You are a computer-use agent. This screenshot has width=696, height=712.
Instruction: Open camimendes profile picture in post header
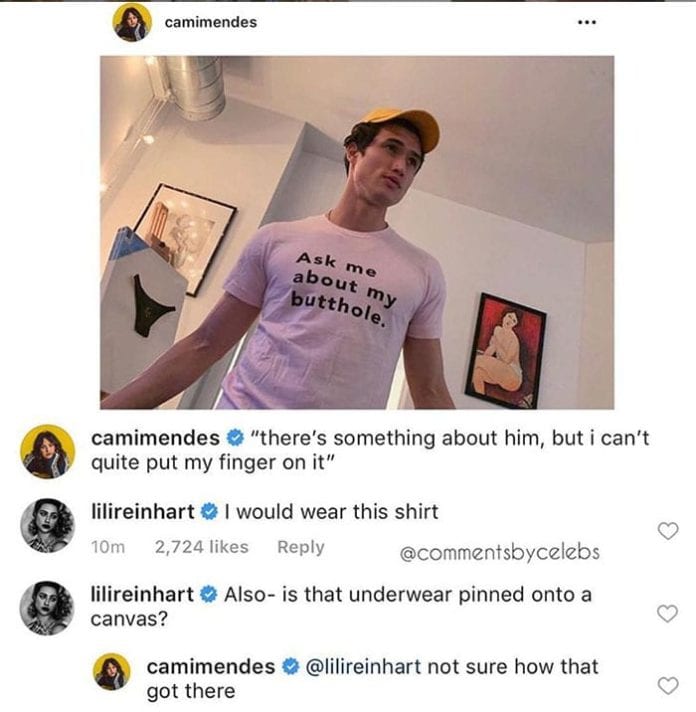coord(132,22)
